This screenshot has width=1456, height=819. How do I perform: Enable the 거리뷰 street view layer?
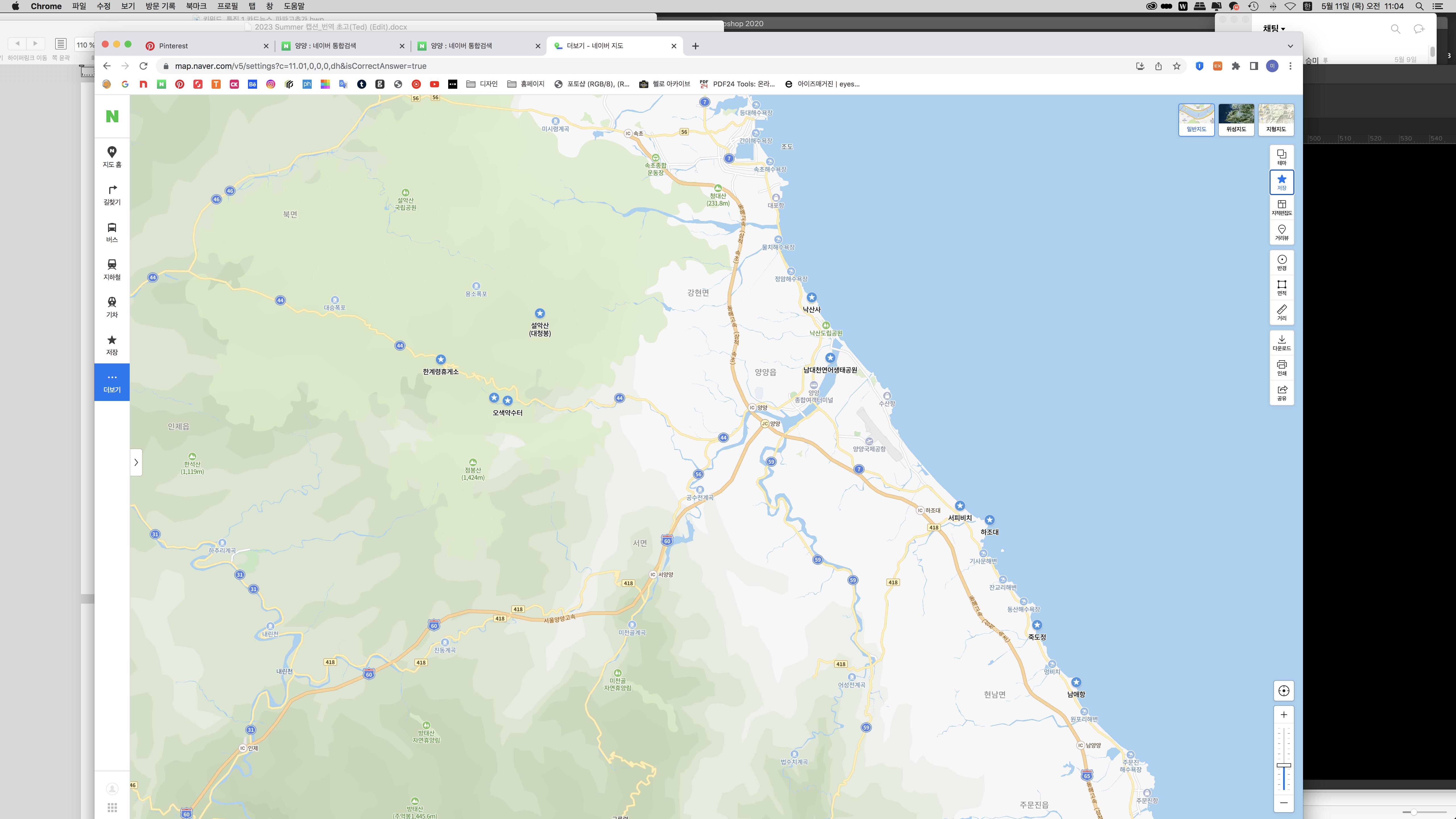tap(1281, 232)
